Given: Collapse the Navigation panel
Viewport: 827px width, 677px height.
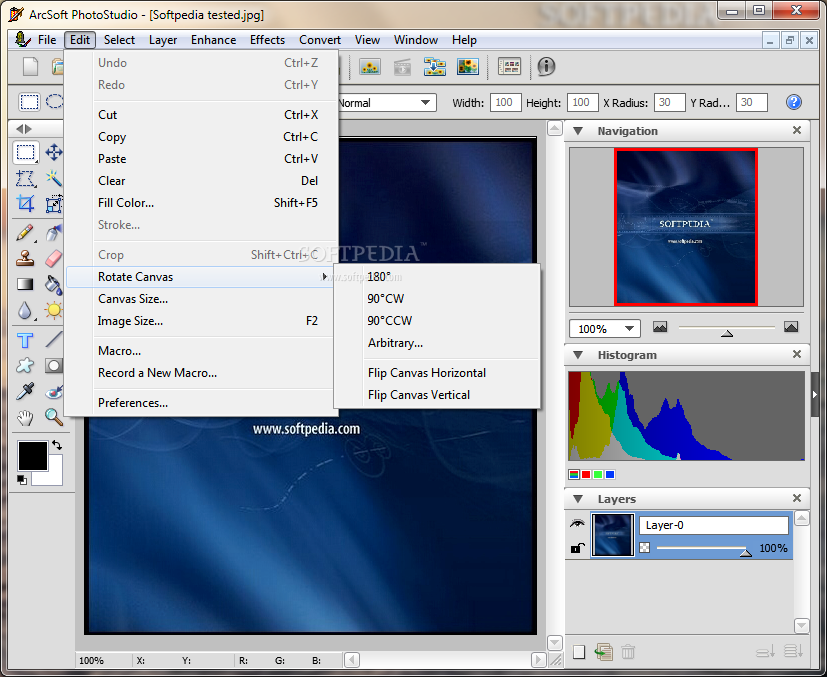Looking at the screenshot, I should 578,131.
